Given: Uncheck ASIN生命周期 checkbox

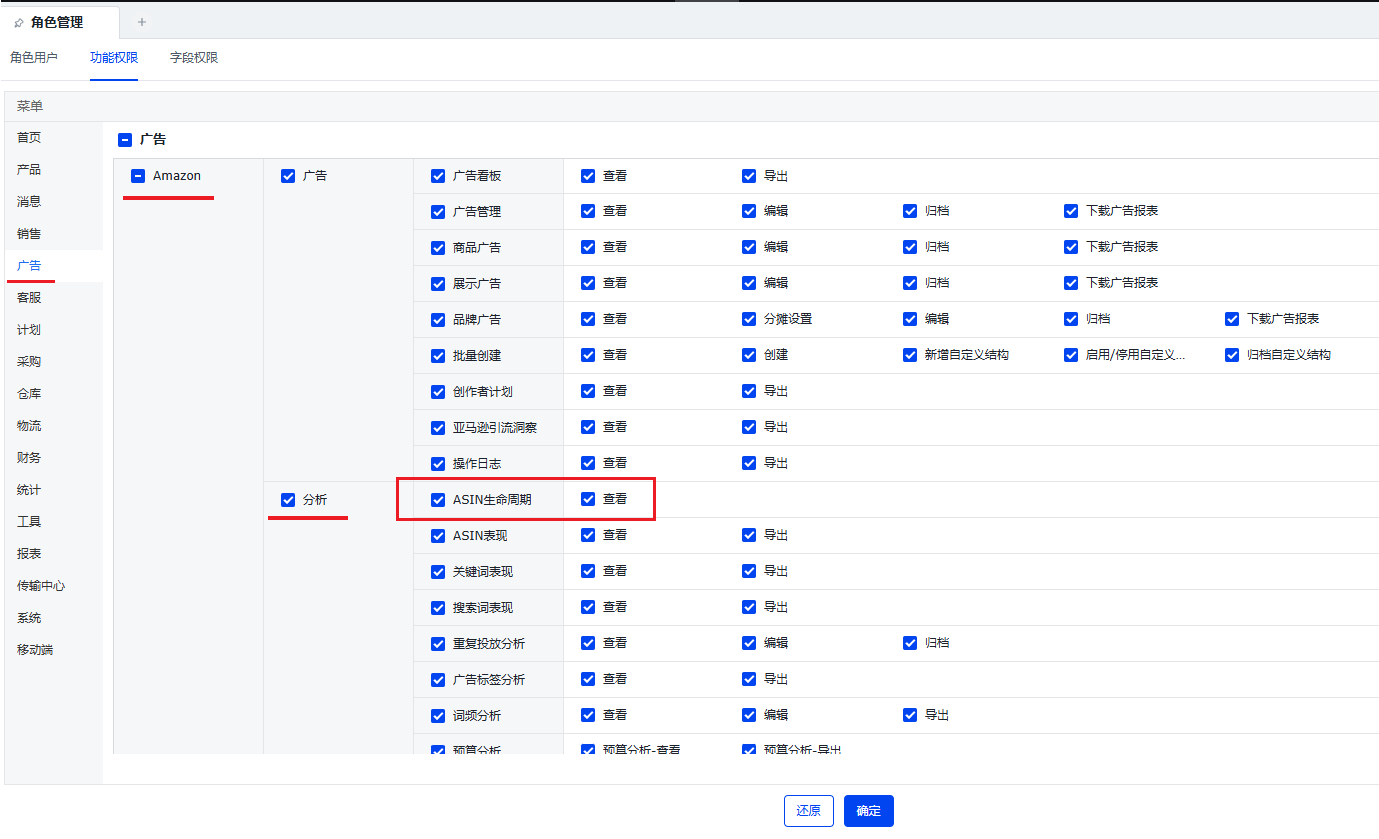Looking at the screenshot, I should tap(438, 500).
